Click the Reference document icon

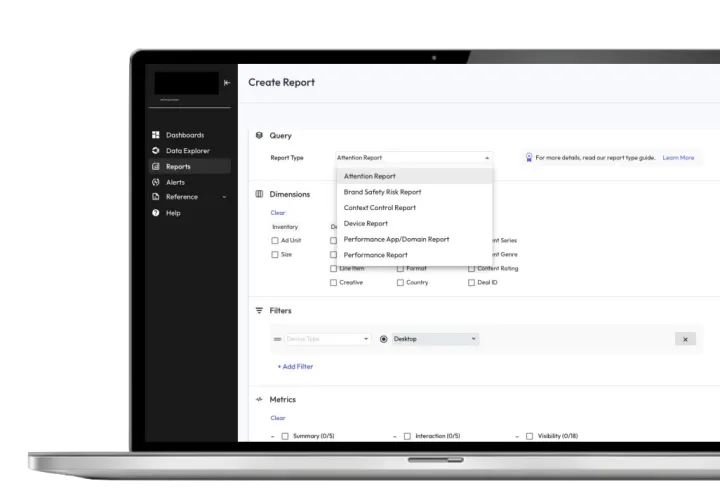coord(156,196)
